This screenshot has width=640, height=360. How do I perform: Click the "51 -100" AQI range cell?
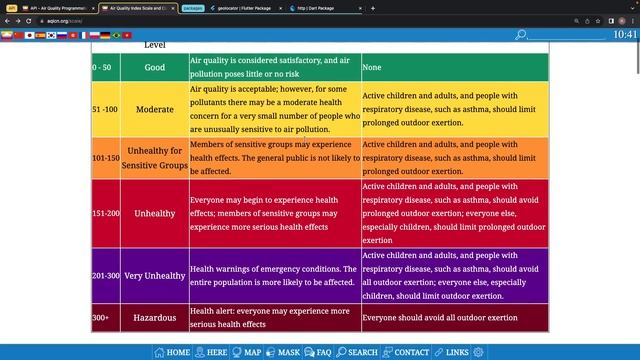(x=106, y=109)
